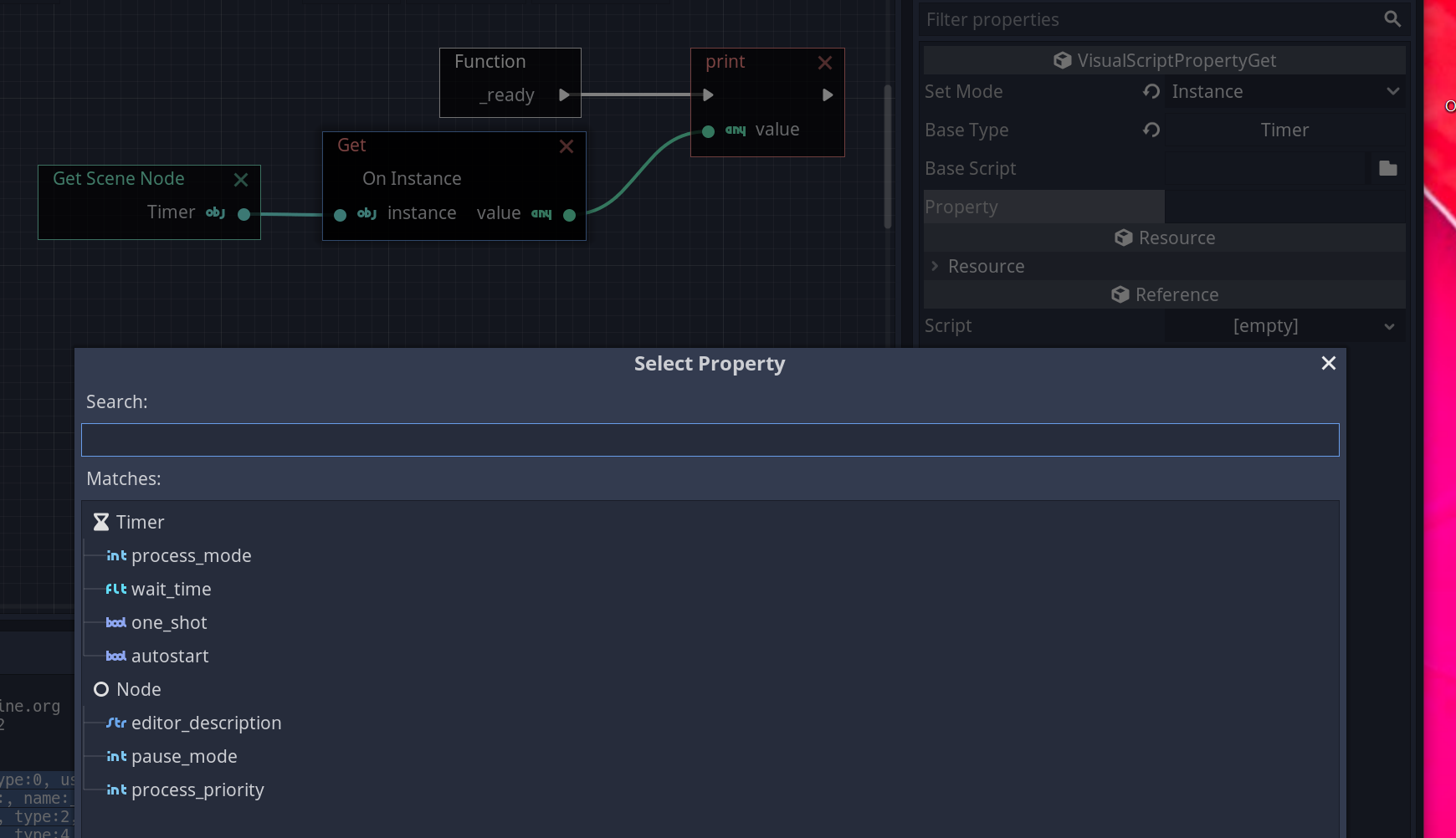This screenshot has width=1456, height=838.
Task: Click the revert arrow next to Set Mode
Action: (1152, 91)
